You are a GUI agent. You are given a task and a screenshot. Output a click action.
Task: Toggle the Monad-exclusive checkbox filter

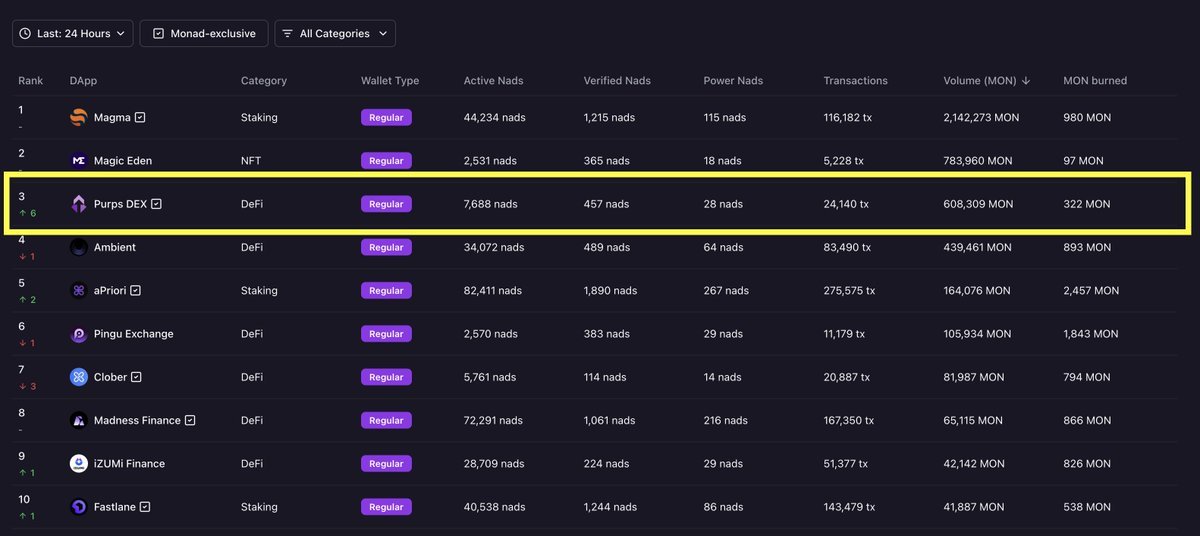coord(204,33)
